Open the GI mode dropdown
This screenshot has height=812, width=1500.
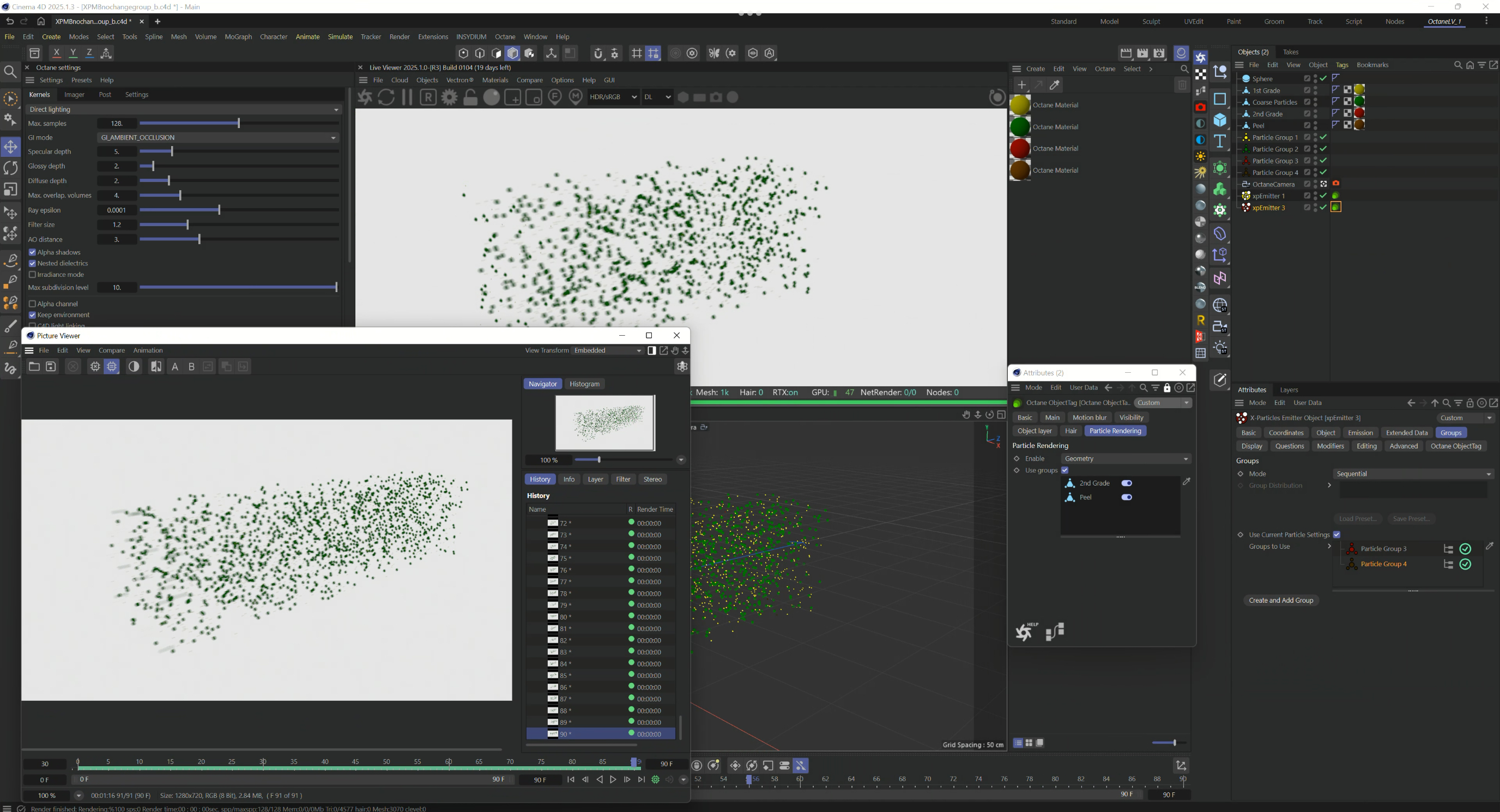[218, 138]
